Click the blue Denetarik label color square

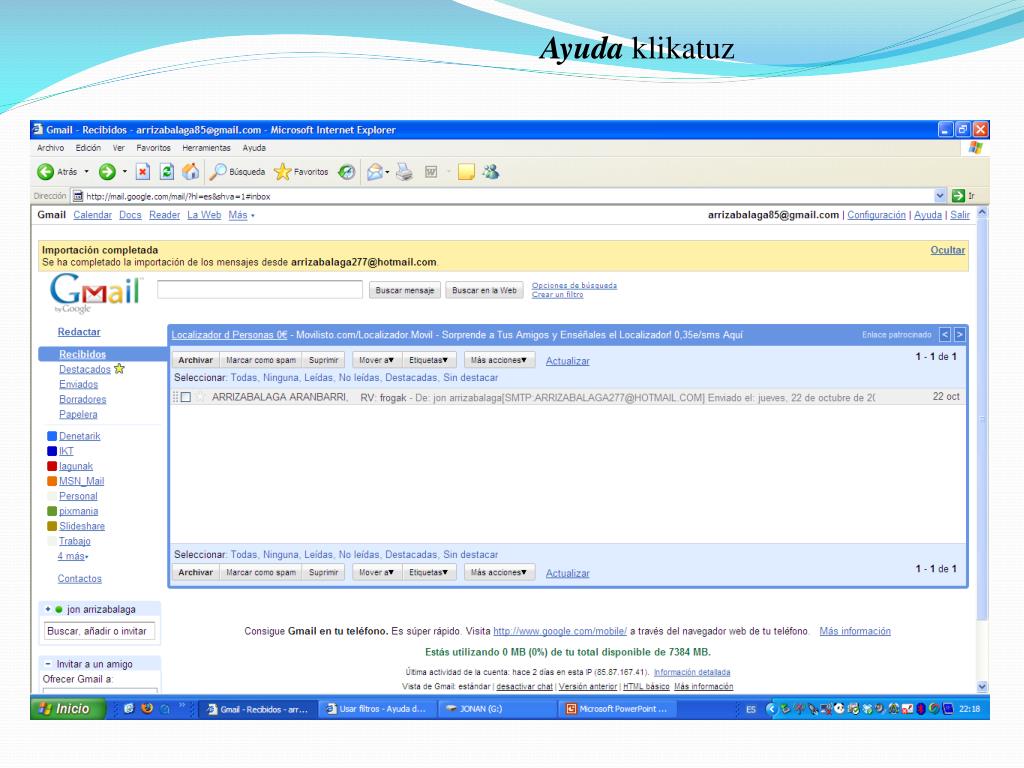pyautogui.click(x=52, y=436)
